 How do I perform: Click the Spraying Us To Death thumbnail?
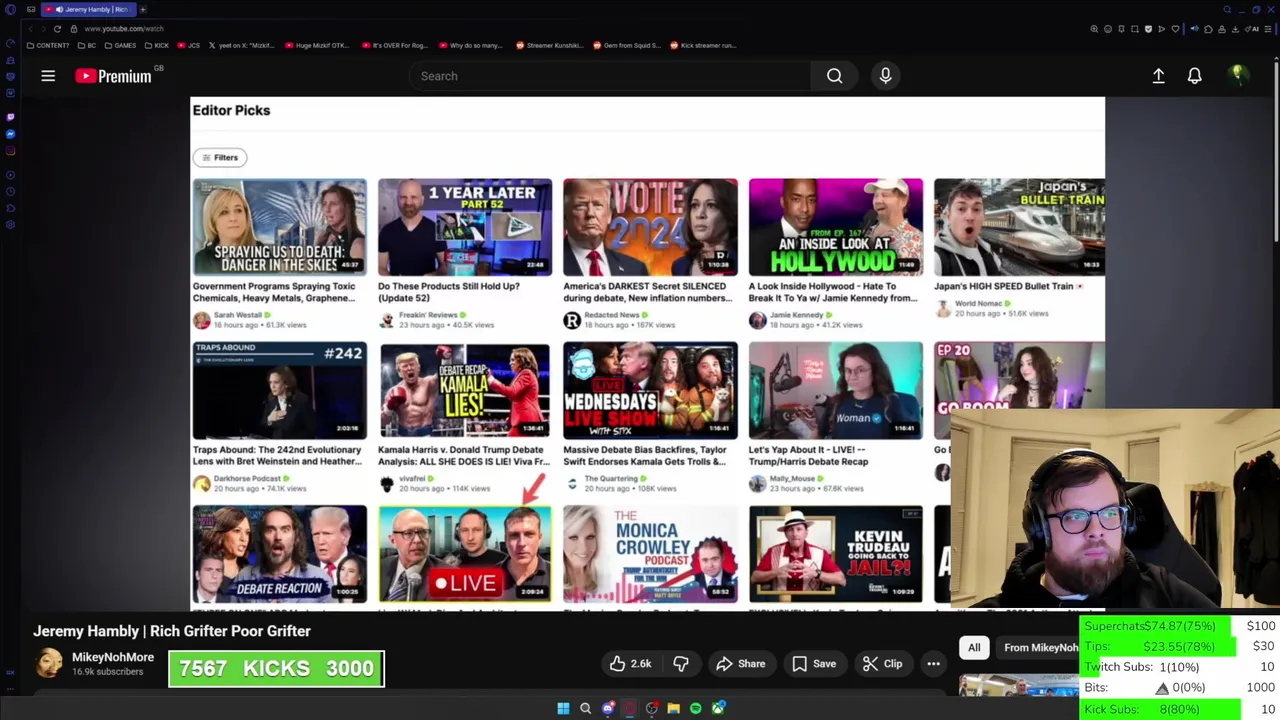click(280, 227)
